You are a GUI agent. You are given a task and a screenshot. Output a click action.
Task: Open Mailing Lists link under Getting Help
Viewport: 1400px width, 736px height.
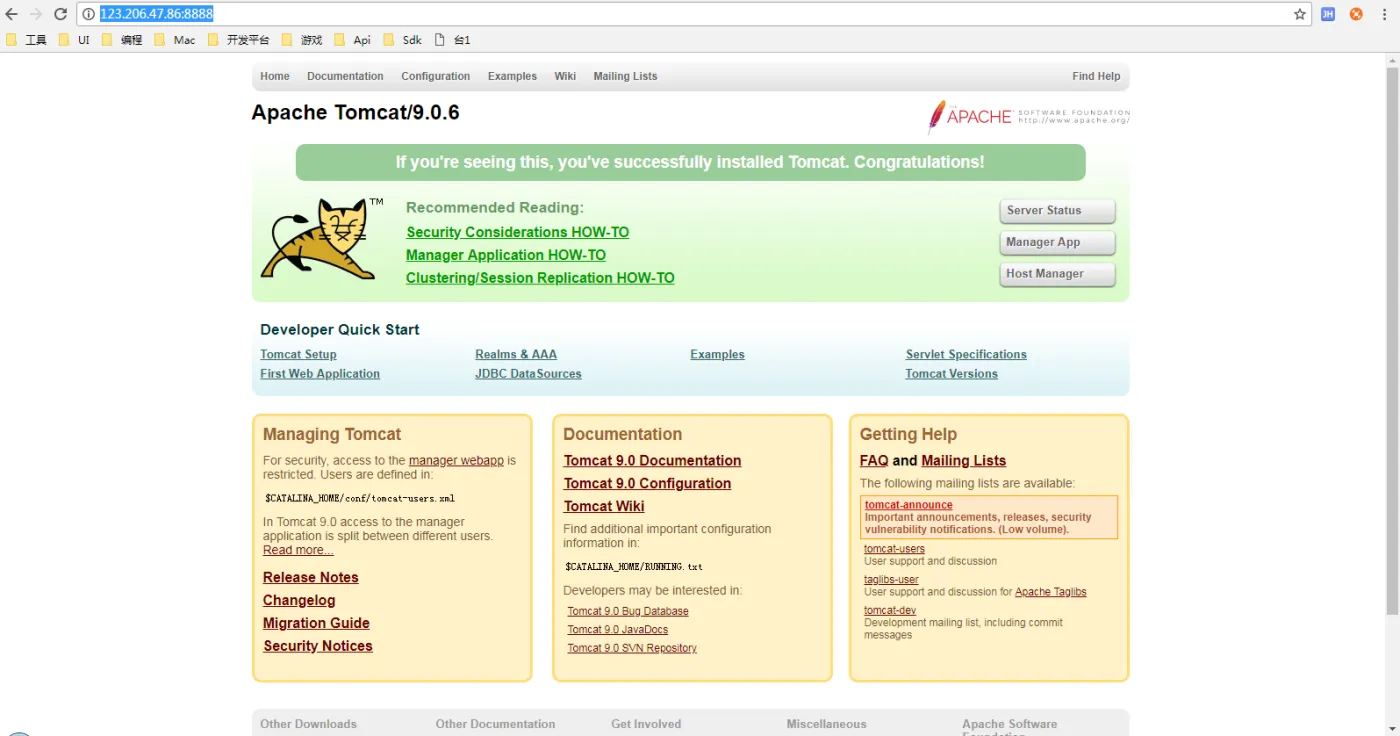coord(964,461)
